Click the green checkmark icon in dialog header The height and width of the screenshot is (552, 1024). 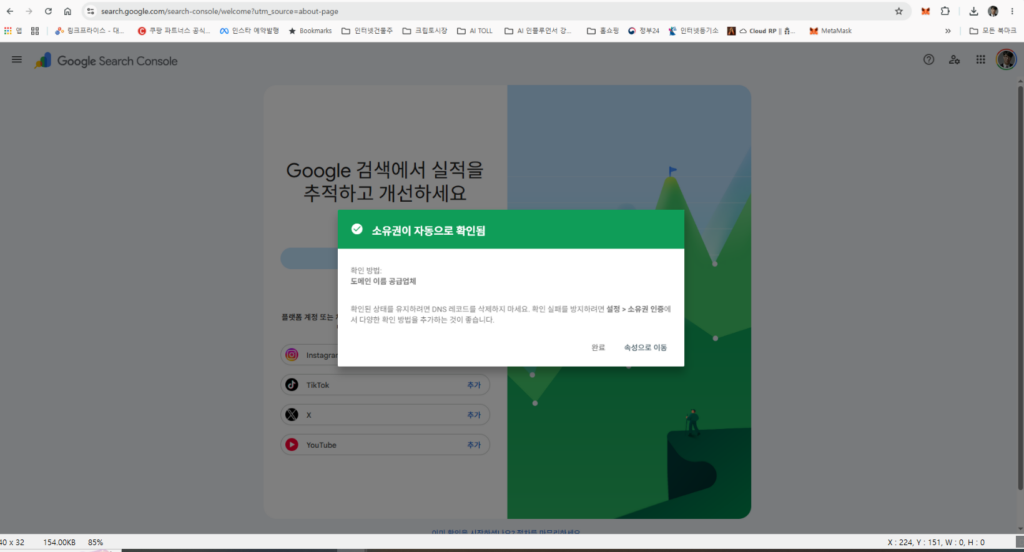(357, 229)
